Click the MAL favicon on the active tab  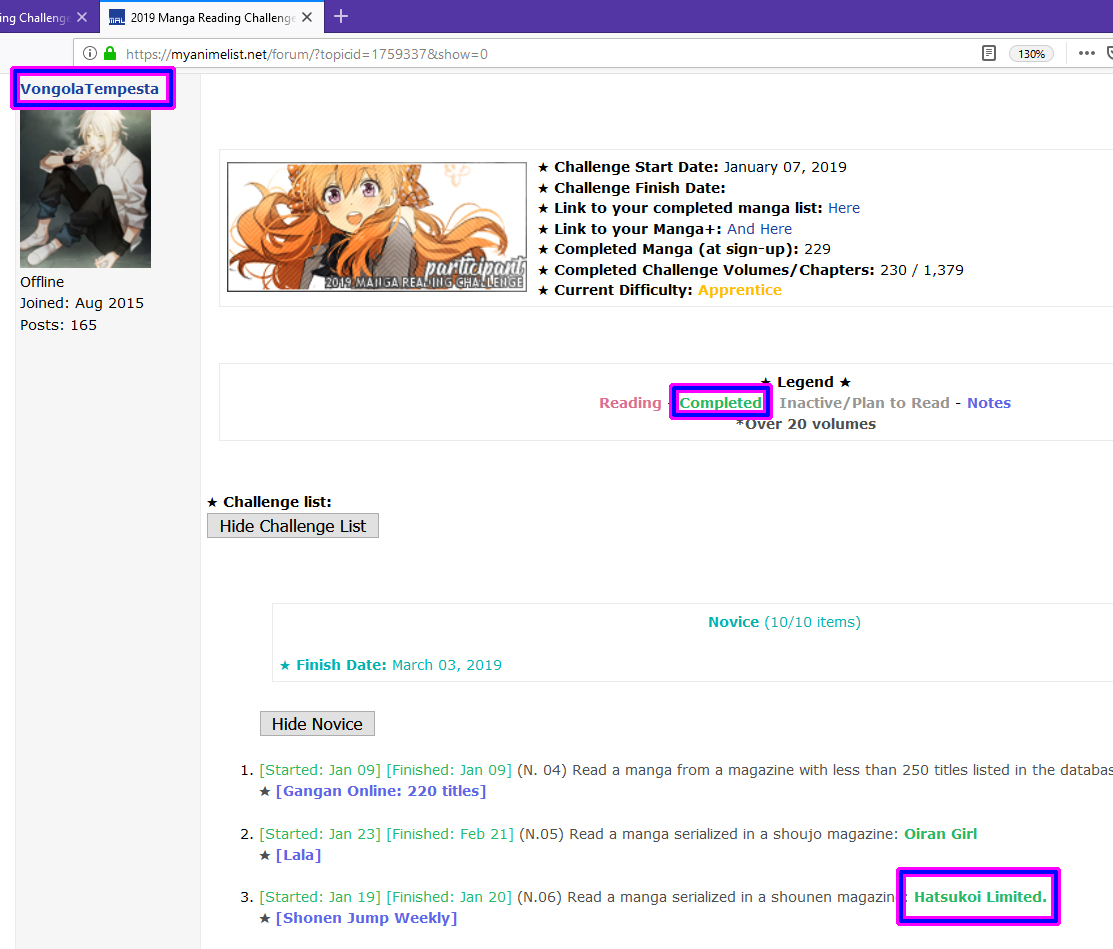click(117, 17)
